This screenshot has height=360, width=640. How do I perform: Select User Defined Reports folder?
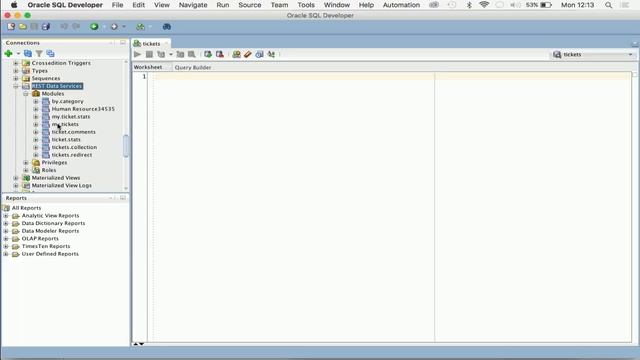point(50,254)
